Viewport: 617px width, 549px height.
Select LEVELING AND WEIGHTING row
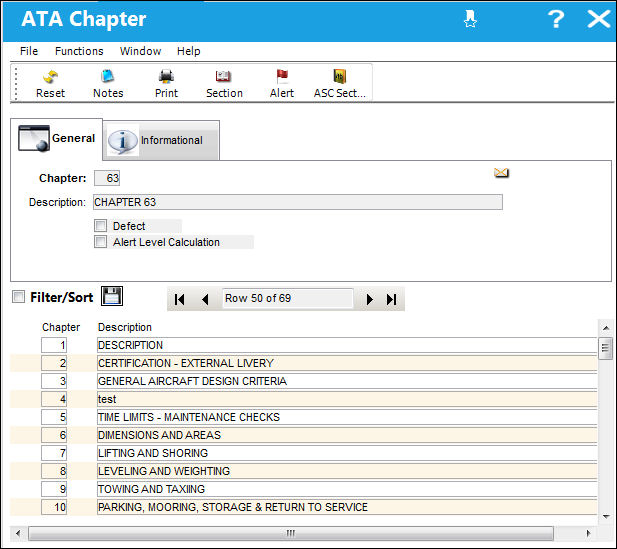(x=347, y=471)
